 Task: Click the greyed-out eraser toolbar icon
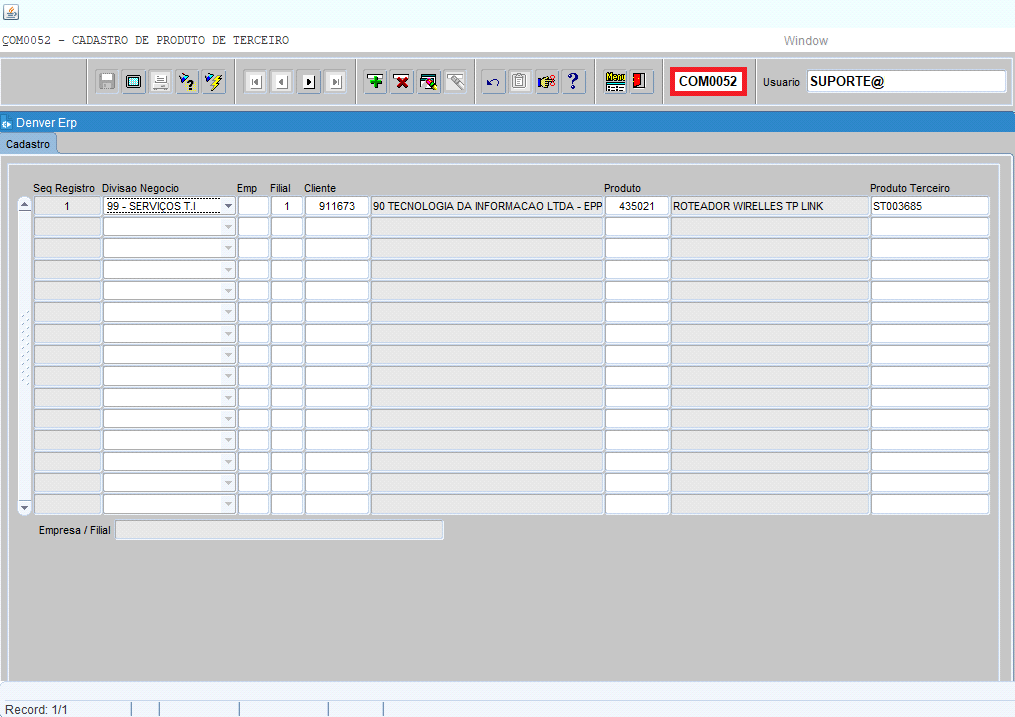click(455, 82)
